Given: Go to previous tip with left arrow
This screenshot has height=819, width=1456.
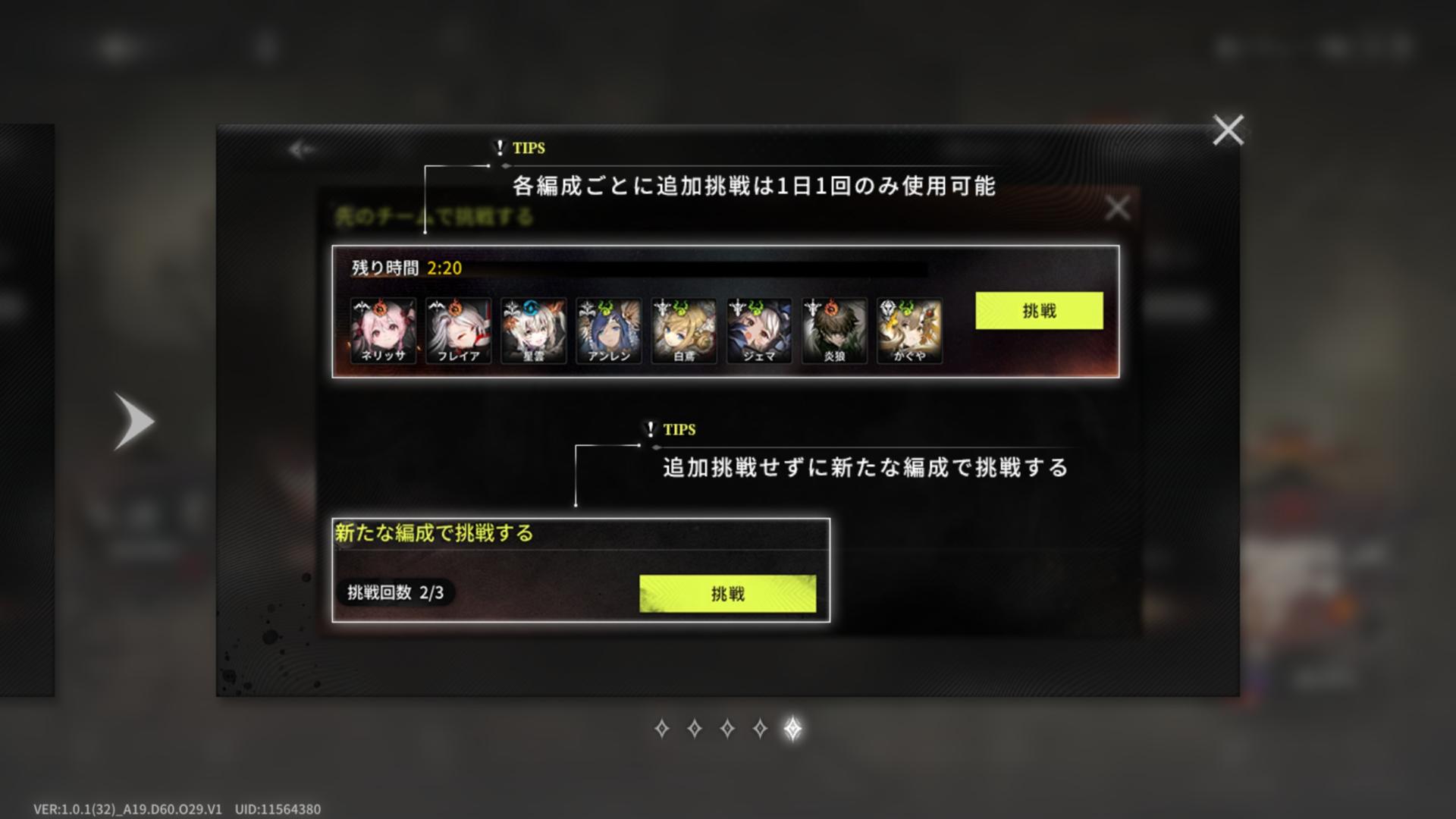Looking at the screenshot, I should tap(134, 422).
